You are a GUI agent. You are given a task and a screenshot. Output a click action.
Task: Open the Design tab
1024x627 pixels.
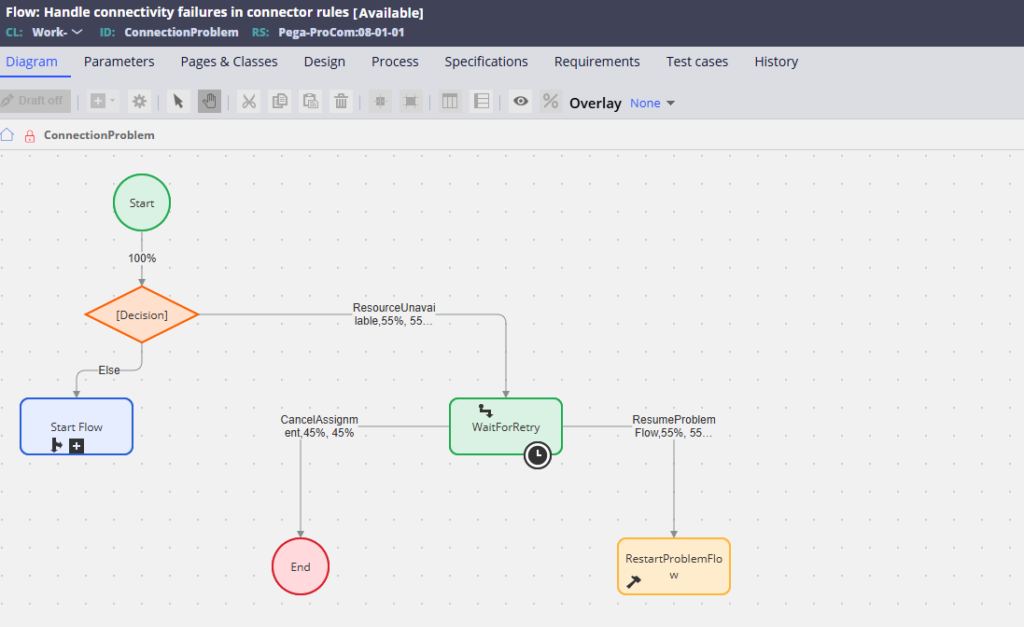(x=325, y=61)
